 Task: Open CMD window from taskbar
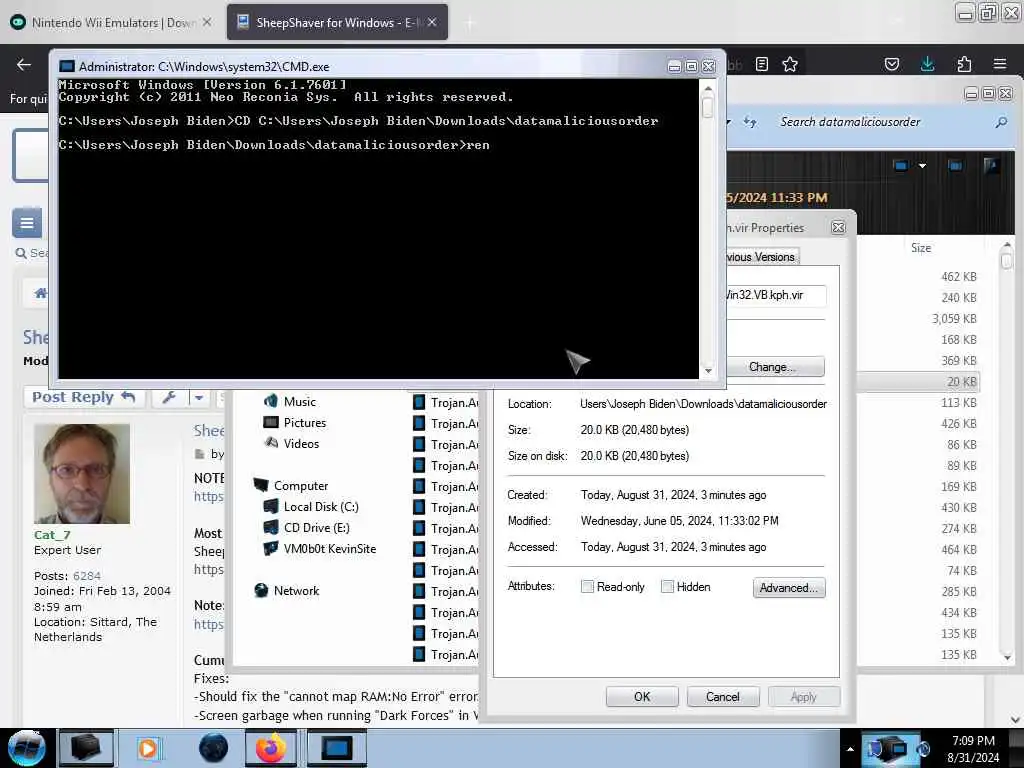pyautogui.click(x=337, y=748)
